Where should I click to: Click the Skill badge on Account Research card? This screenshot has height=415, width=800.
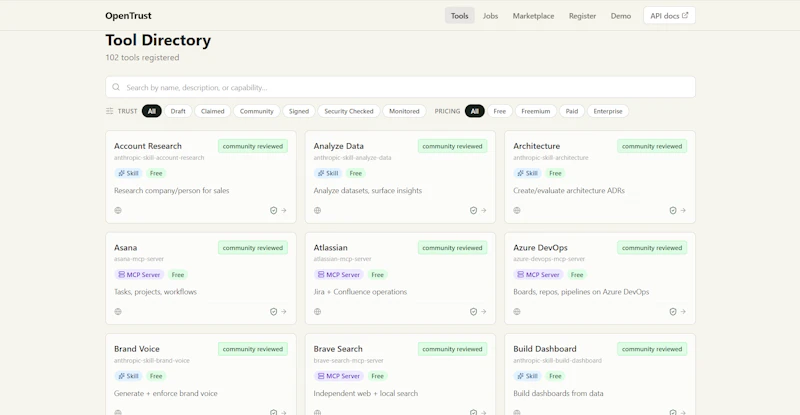[129, 173]
